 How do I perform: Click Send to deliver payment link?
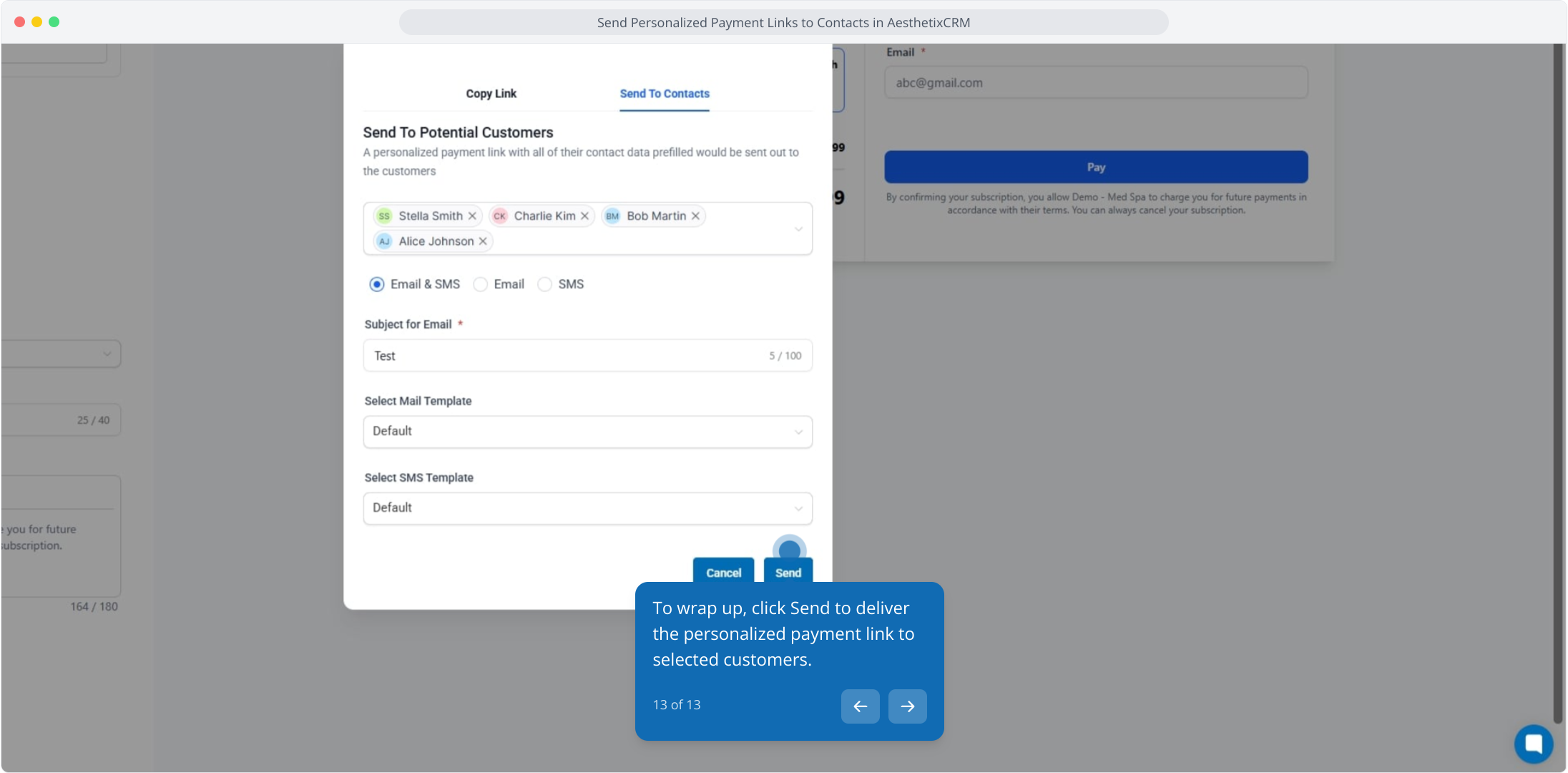[788, 572]
